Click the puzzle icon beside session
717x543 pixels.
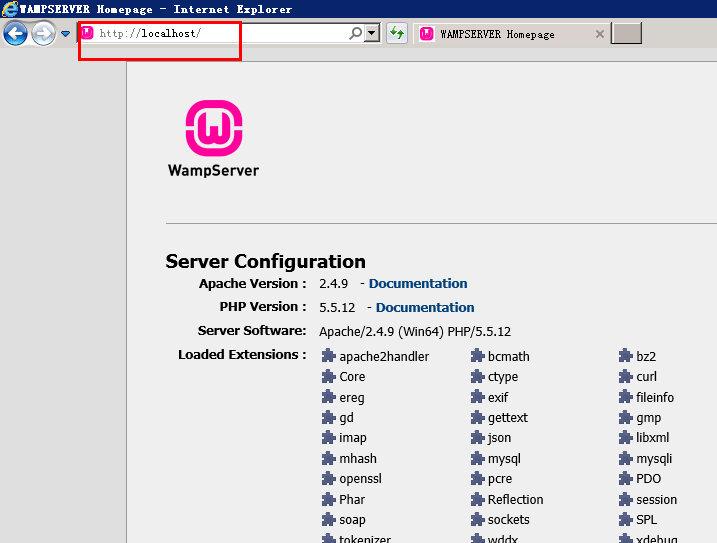click(626, 500)
